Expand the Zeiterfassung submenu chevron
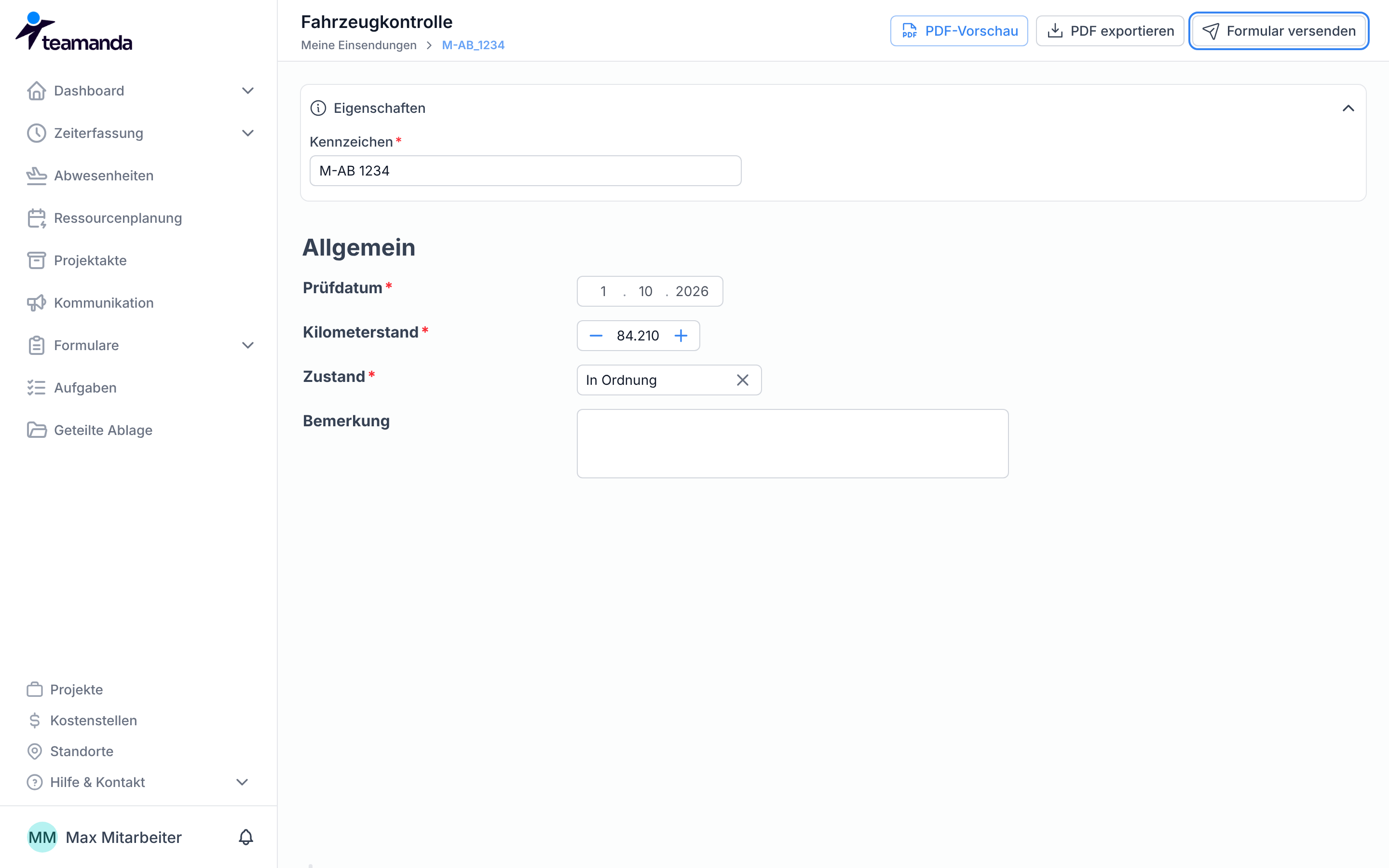This screenshot has width=1389, height=868. [x=248, y=133]
